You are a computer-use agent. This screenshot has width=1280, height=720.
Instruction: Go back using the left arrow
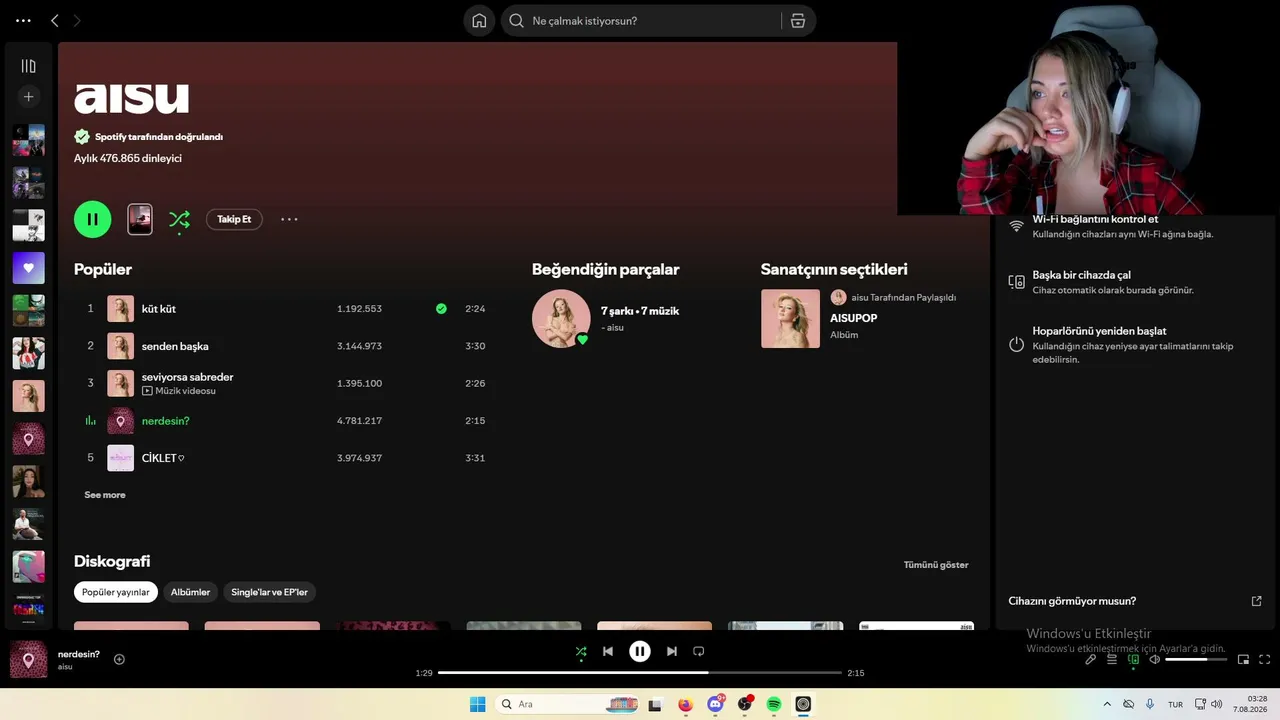[x=55, y=20]
